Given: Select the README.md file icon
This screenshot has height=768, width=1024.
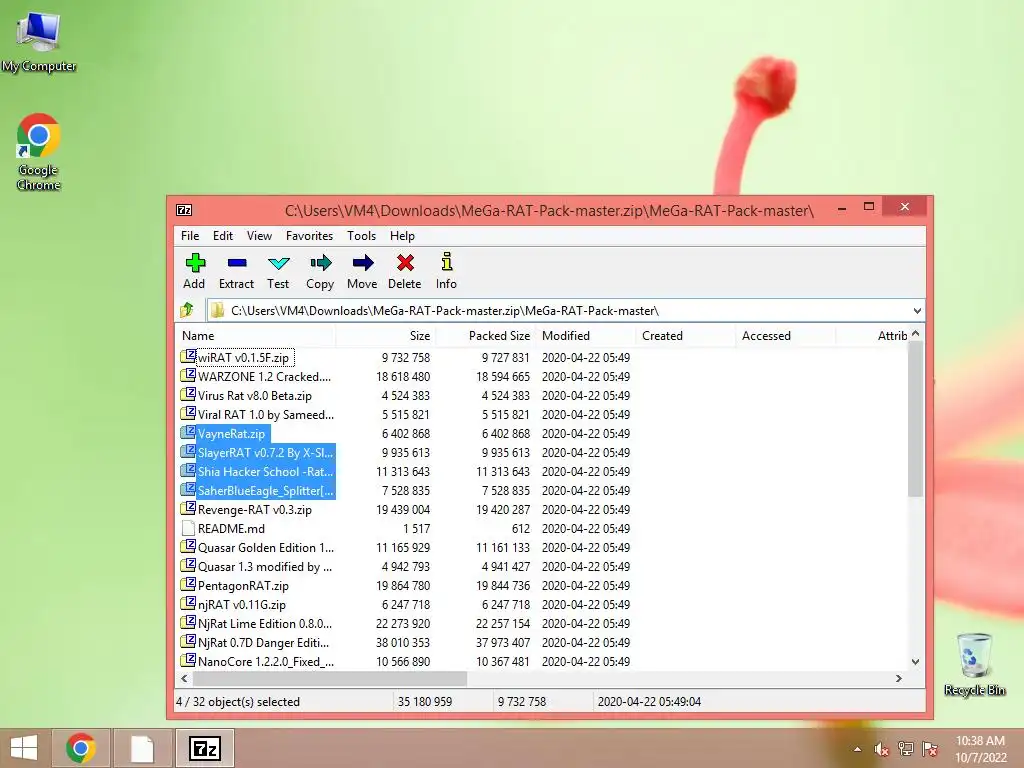Looking at the screenshot, I should pyautogui.click(x=188, y=528).
